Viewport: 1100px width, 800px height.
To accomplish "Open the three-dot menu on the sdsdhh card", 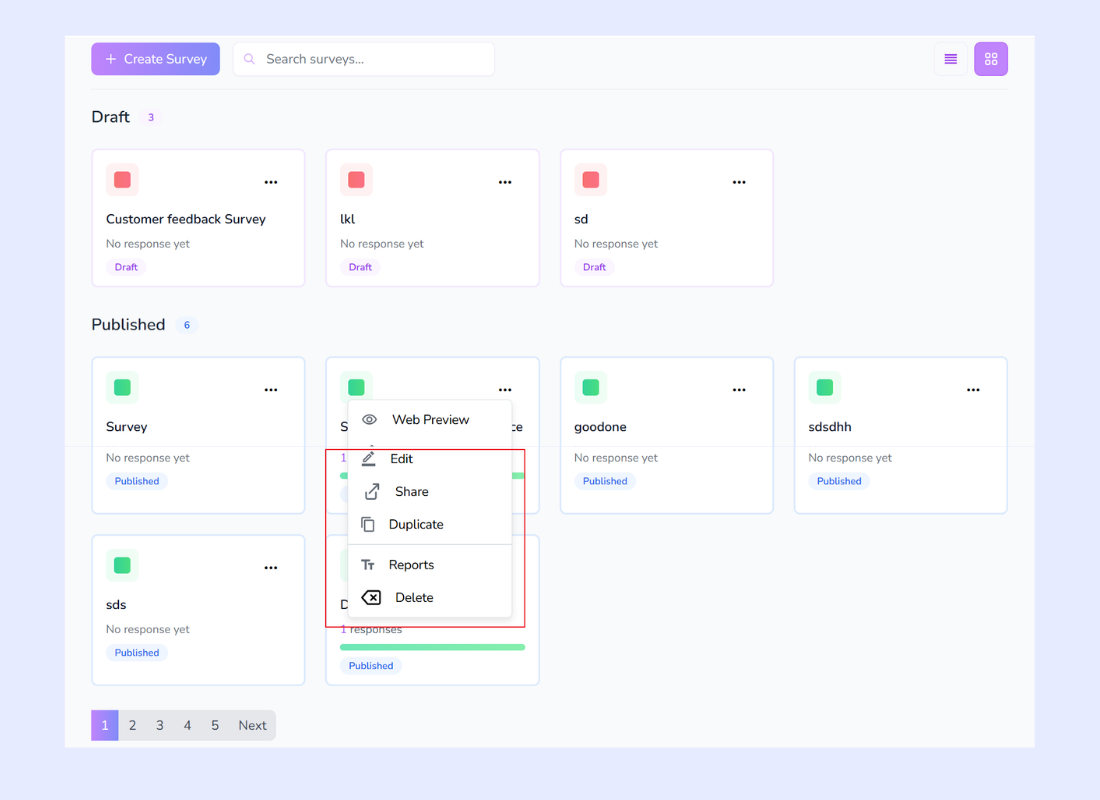I will pyautogui.click(x=973, y=389).
